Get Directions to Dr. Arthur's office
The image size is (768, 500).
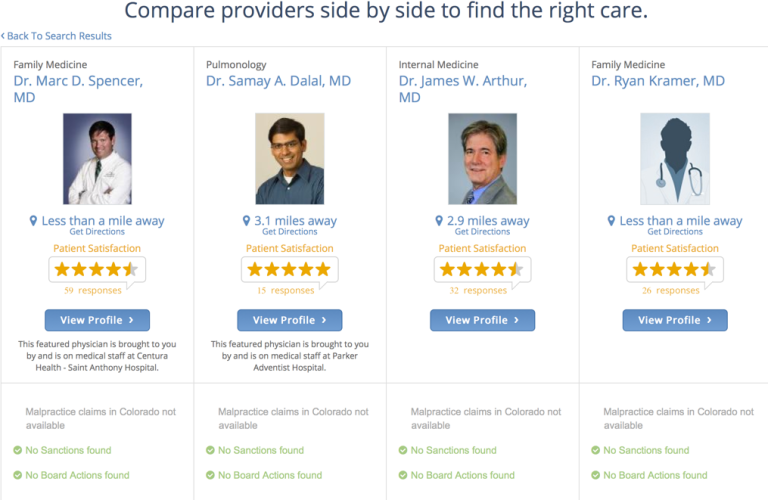[x=482, y=232]
